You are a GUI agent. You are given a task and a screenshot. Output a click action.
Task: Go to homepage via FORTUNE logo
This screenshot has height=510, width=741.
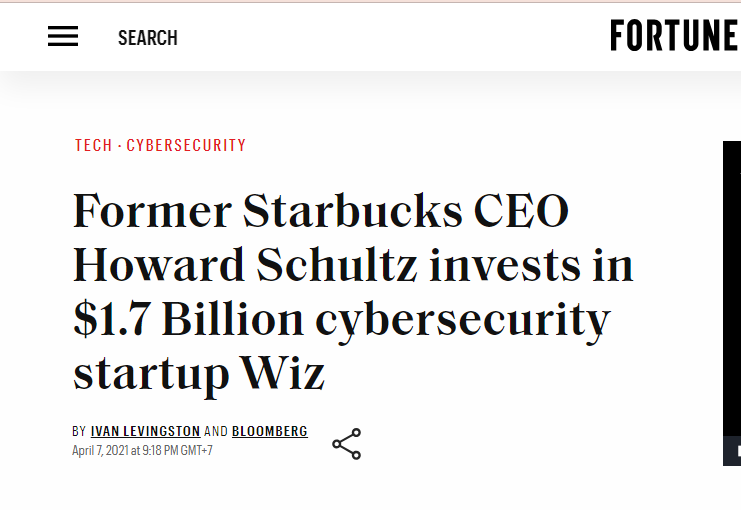[675, 35]
